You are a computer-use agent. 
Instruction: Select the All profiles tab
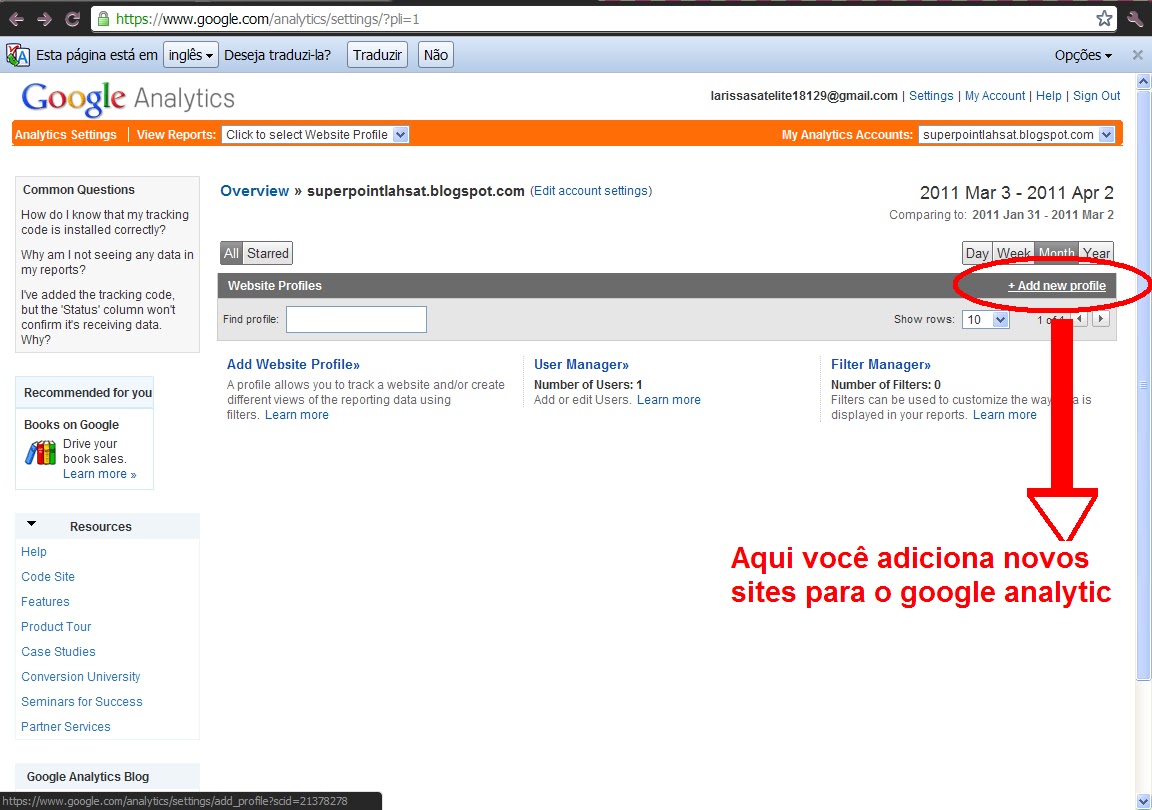(231, 254)
